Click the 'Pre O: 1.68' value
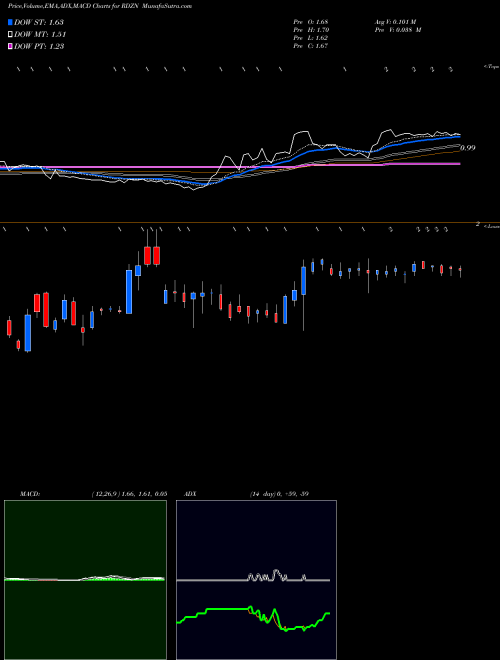This screenshot has height=660, width=500. (311, 22)
